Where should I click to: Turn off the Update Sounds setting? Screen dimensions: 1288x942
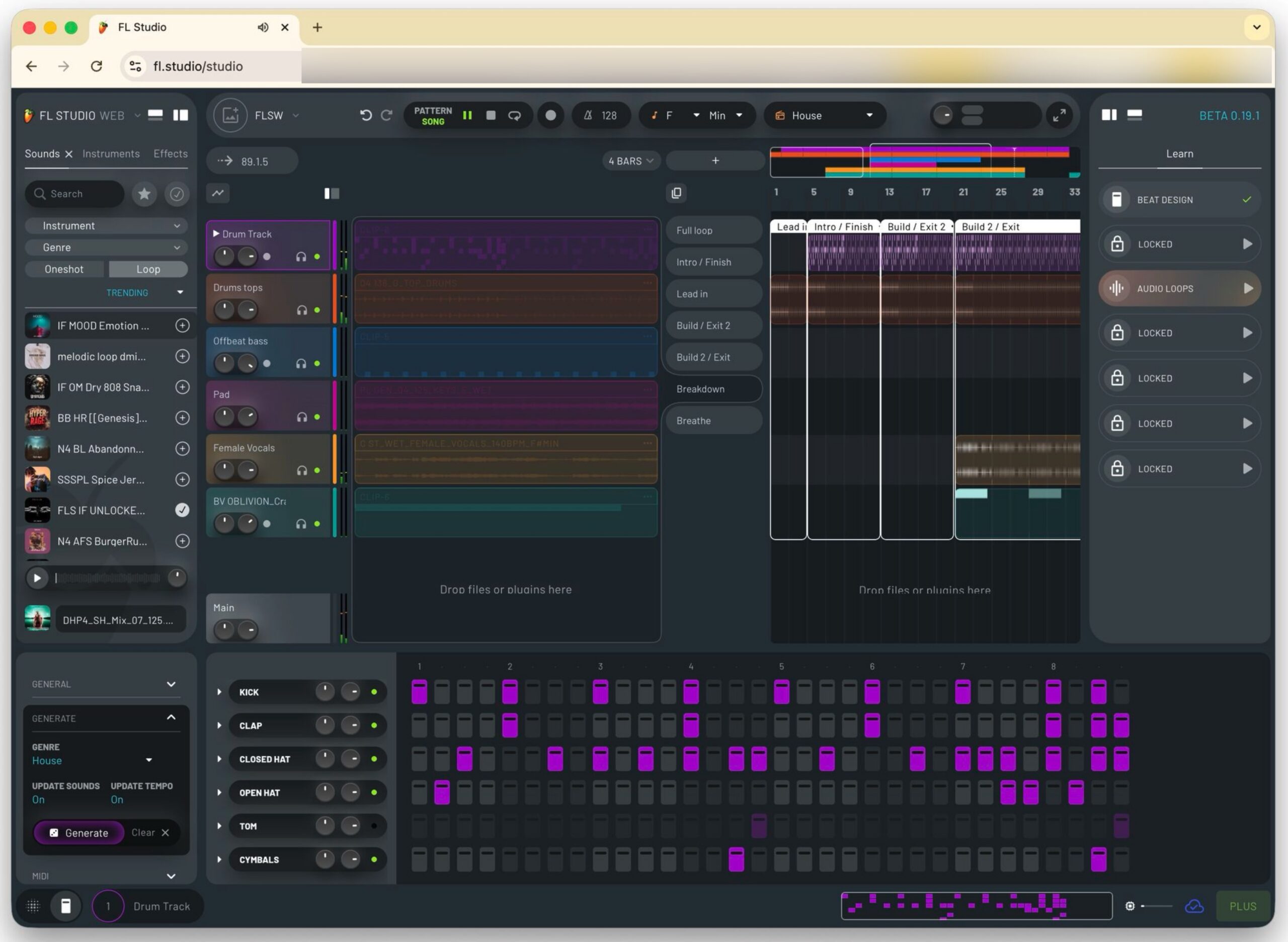click(38, 800)
